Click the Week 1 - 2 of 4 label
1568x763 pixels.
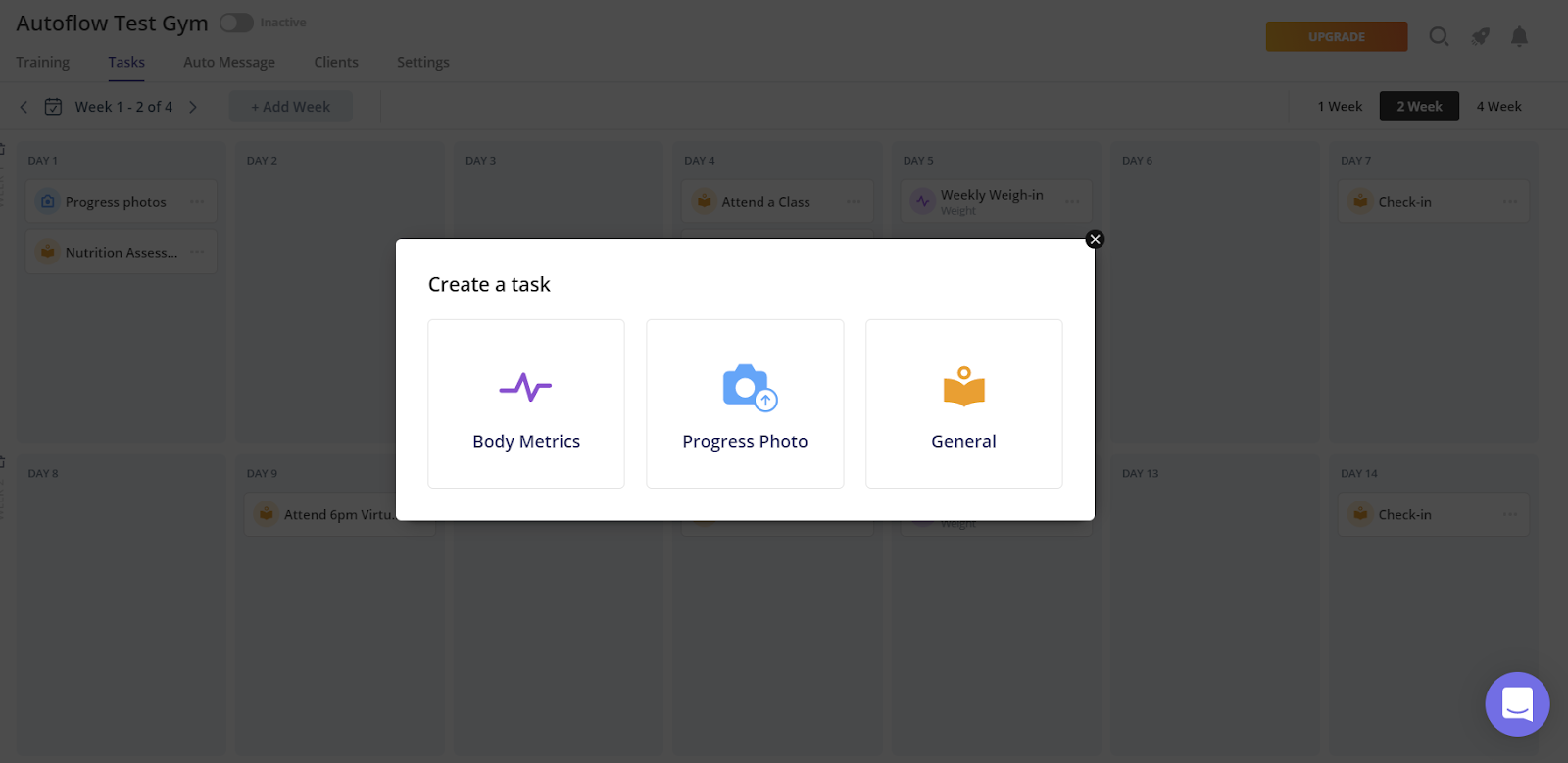tap(123, 107)
